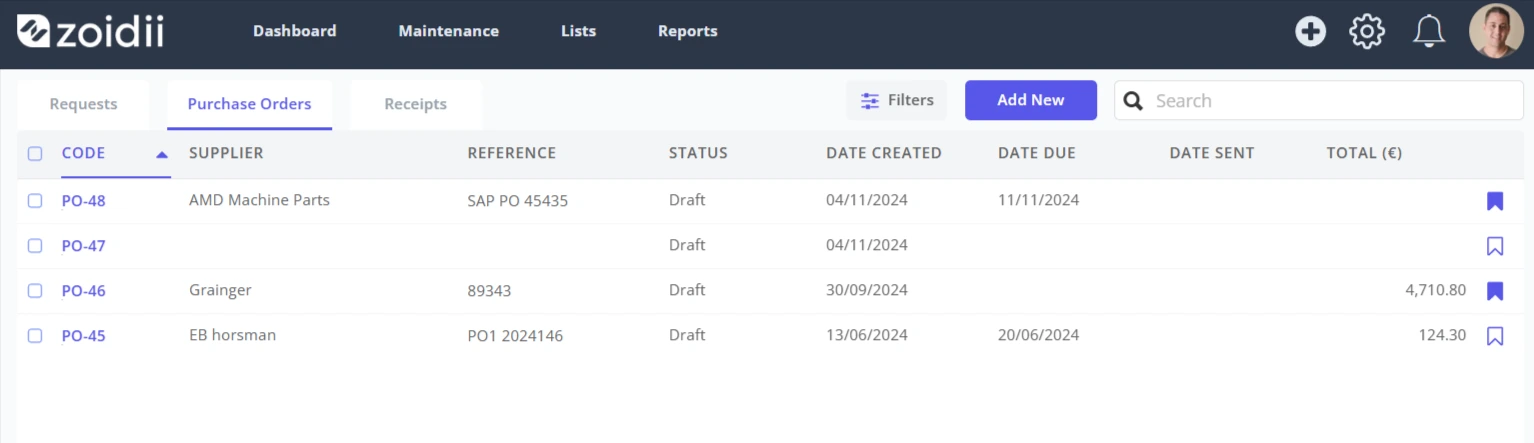Click the search magnifier icon
This screenshot has height=443, width=1534.
click(x=1133, y=100)
